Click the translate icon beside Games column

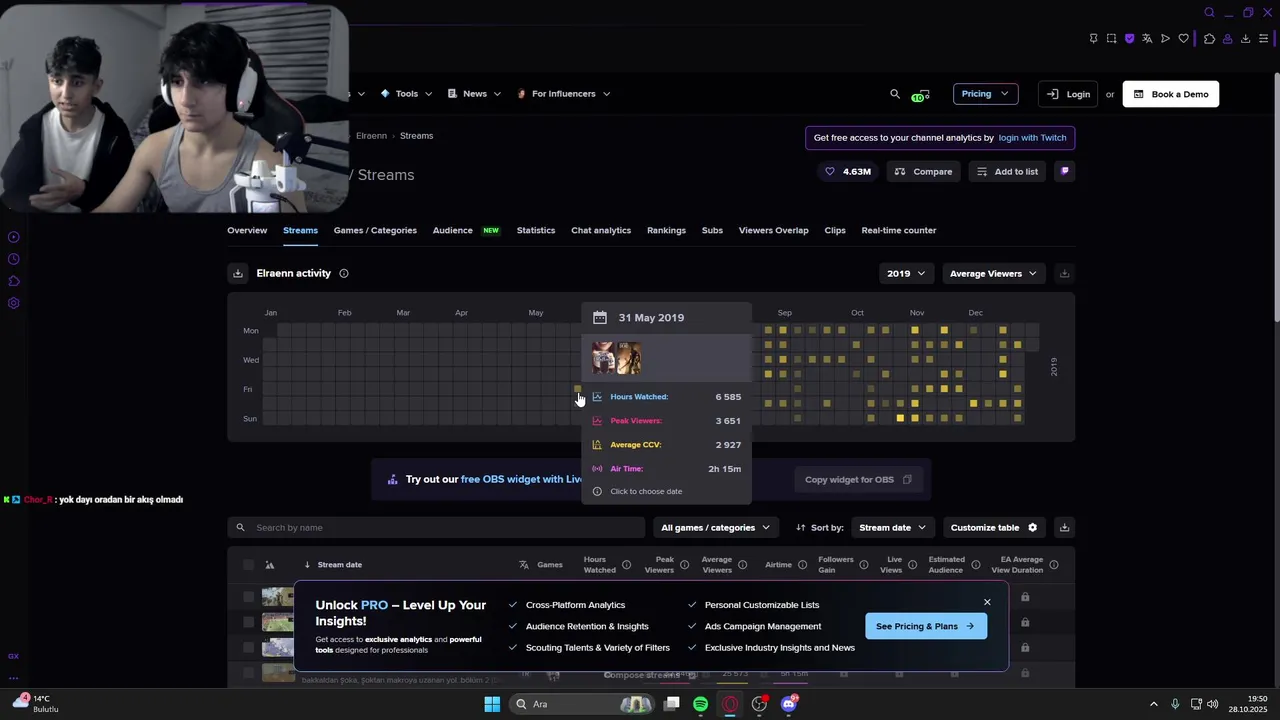pos(524,565)
